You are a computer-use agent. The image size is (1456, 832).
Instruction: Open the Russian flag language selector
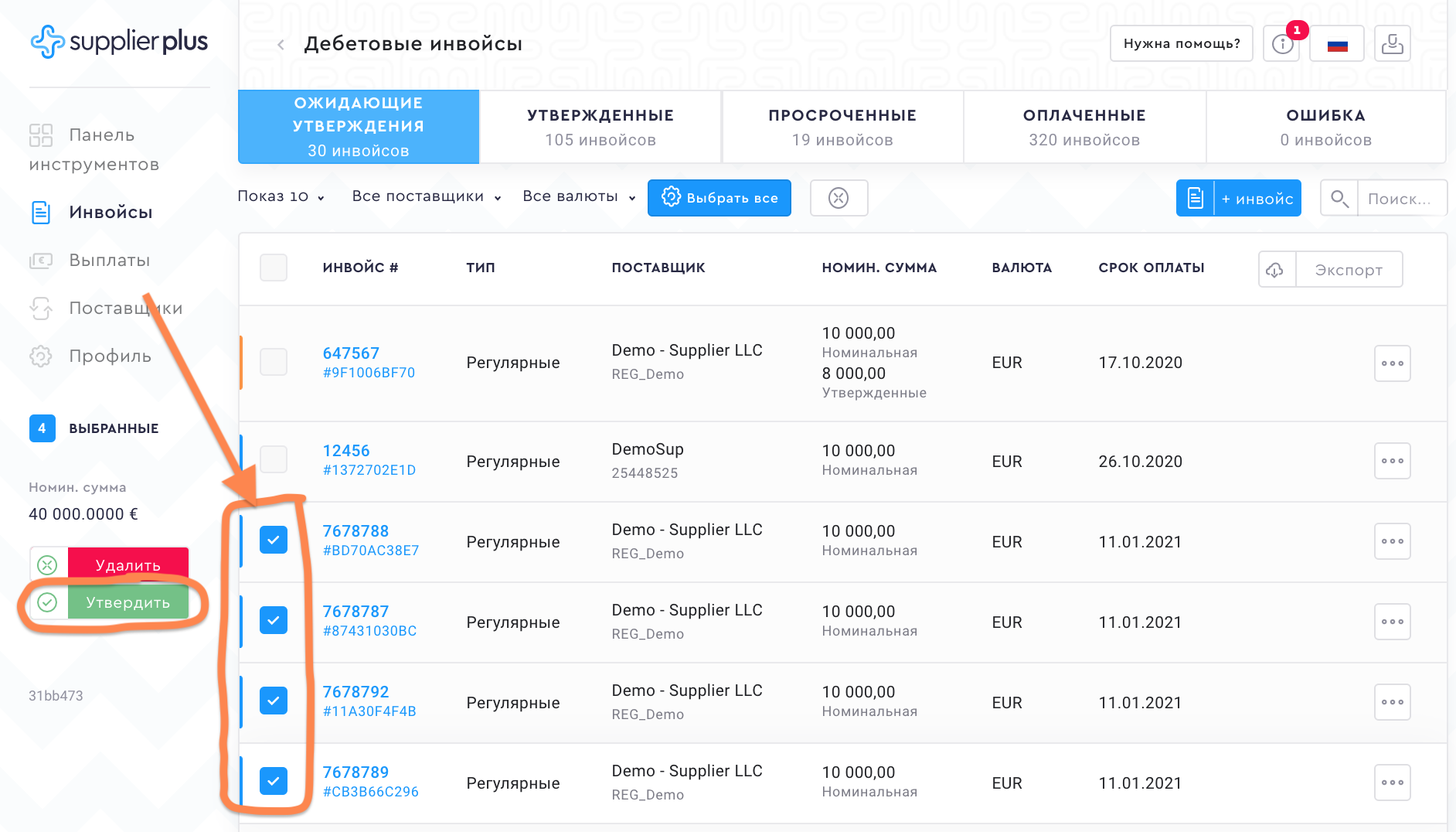(1337, 44)
